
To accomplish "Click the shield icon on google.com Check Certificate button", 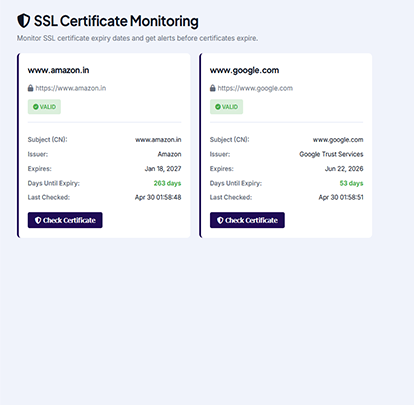I will coord(220,220).
